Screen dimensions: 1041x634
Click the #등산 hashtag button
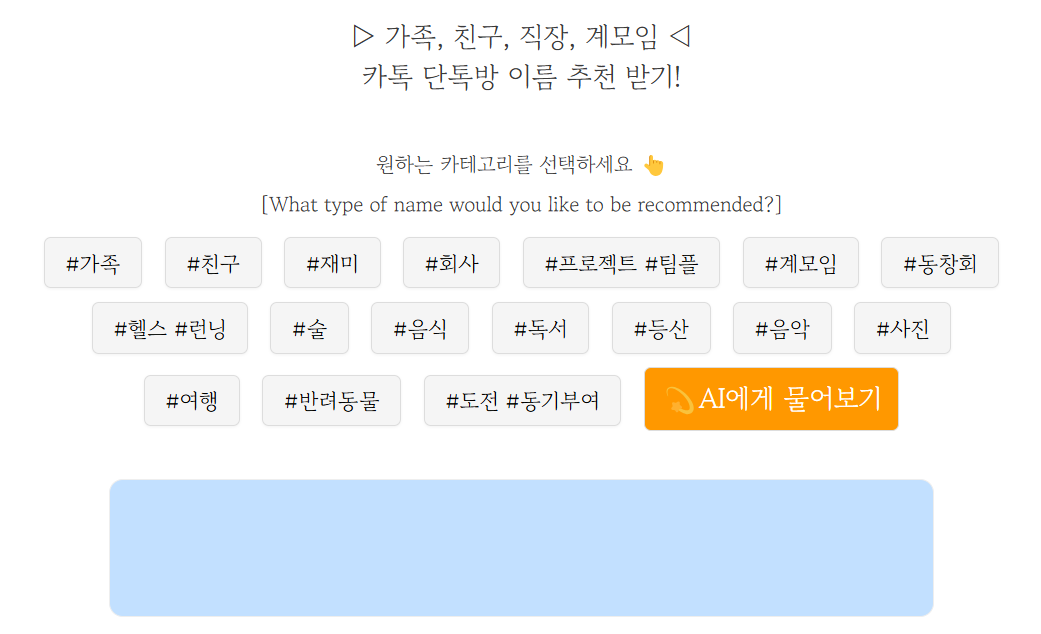[660, 327]
